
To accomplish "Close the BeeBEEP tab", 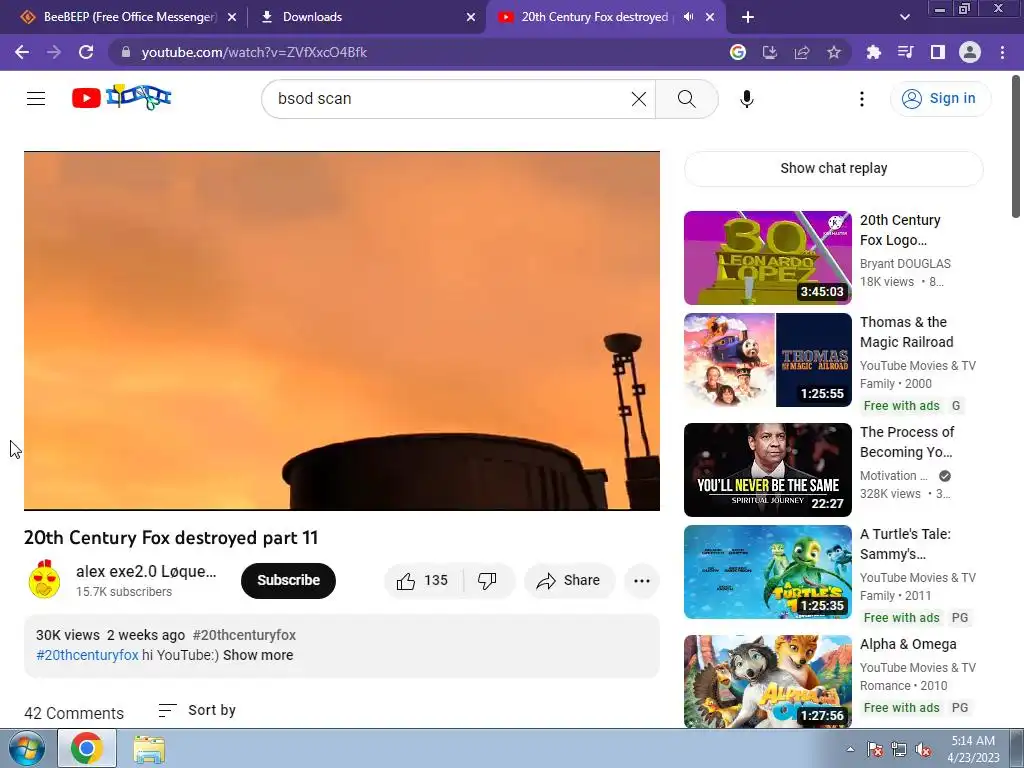I will (x=232, y=17).
